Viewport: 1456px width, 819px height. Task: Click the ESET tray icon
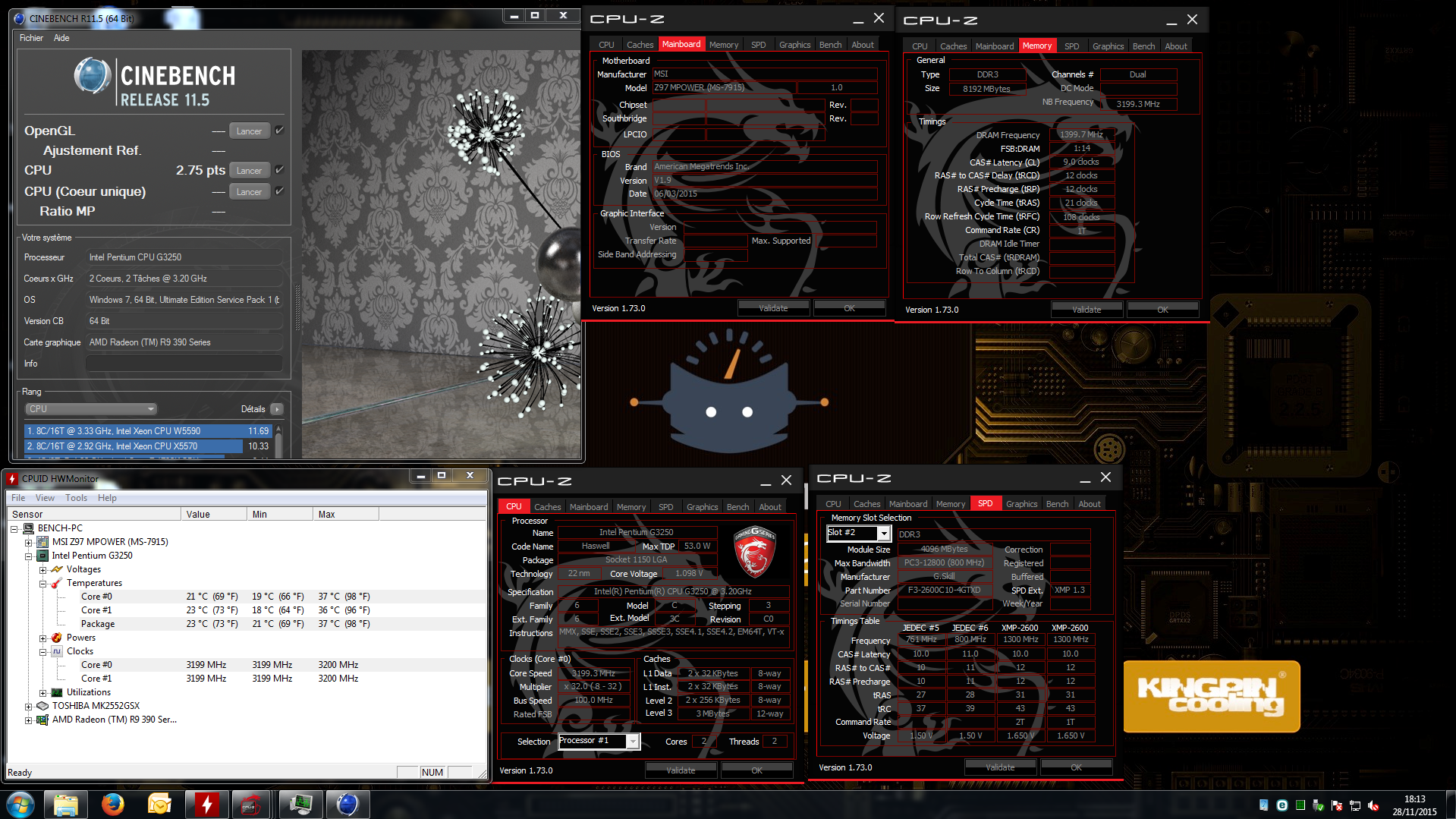coord(1282,805)
